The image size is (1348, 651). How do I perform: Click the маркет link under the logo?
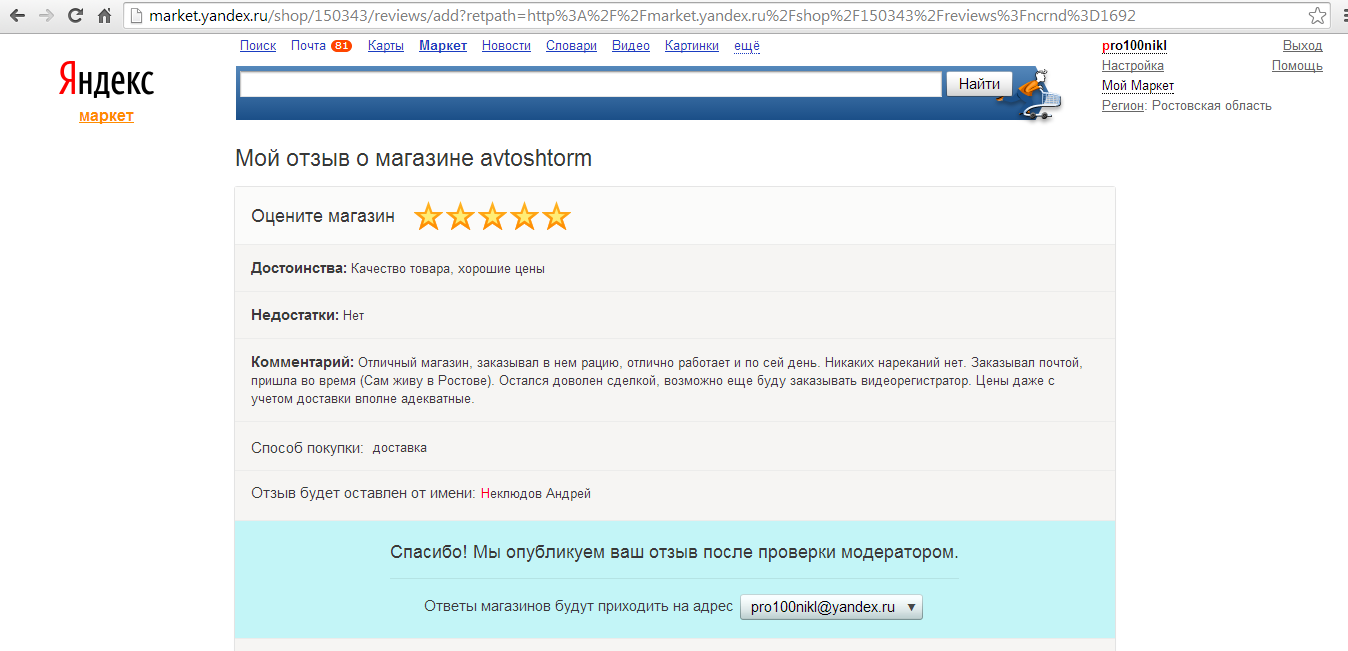point(106,116)
